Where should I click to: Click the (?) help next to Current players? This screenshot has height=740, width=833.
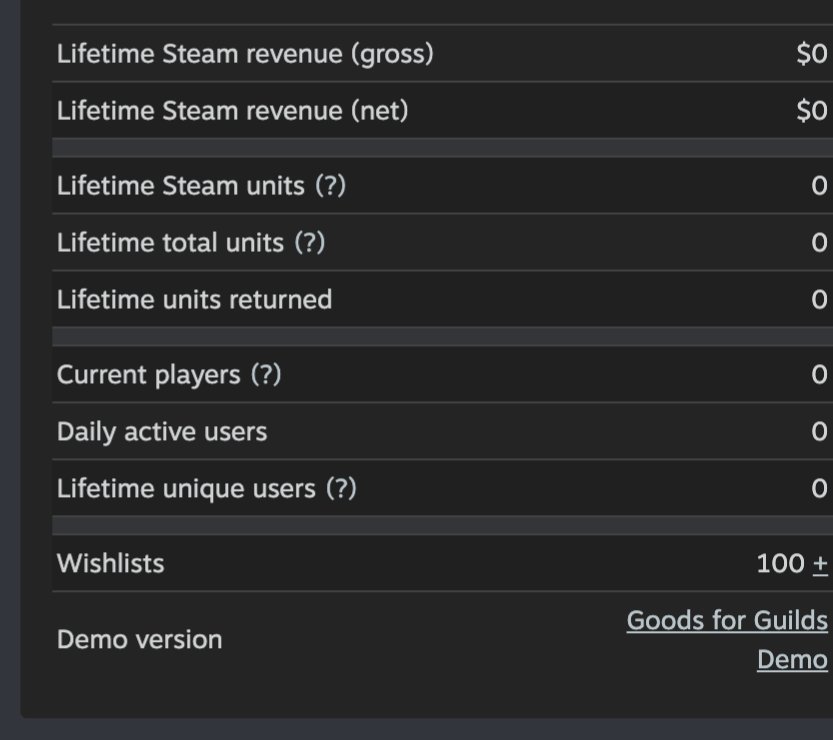tap(266, 375)
